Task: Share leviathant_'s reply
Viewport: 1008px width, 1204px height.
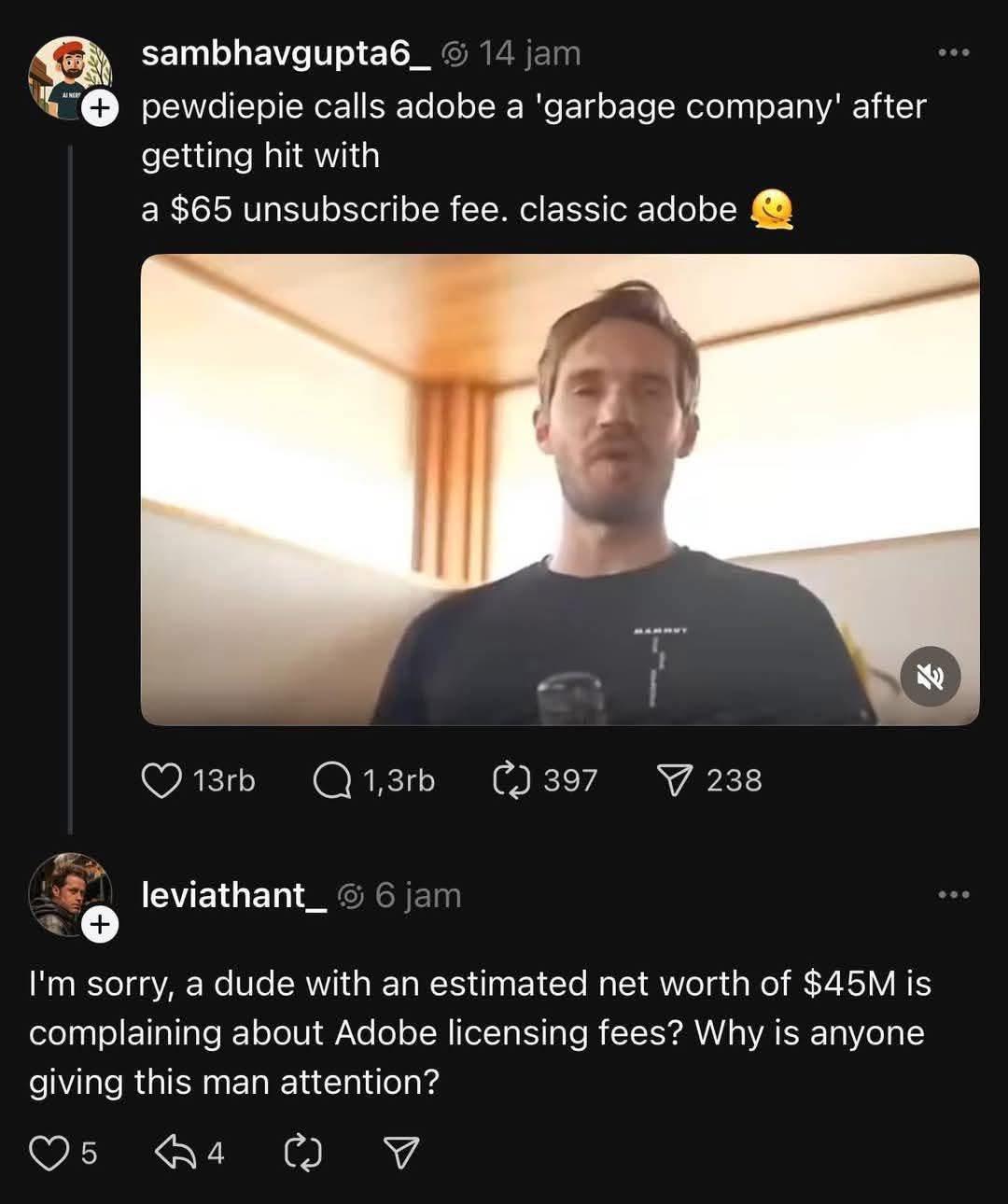Action: point(401,1152)
